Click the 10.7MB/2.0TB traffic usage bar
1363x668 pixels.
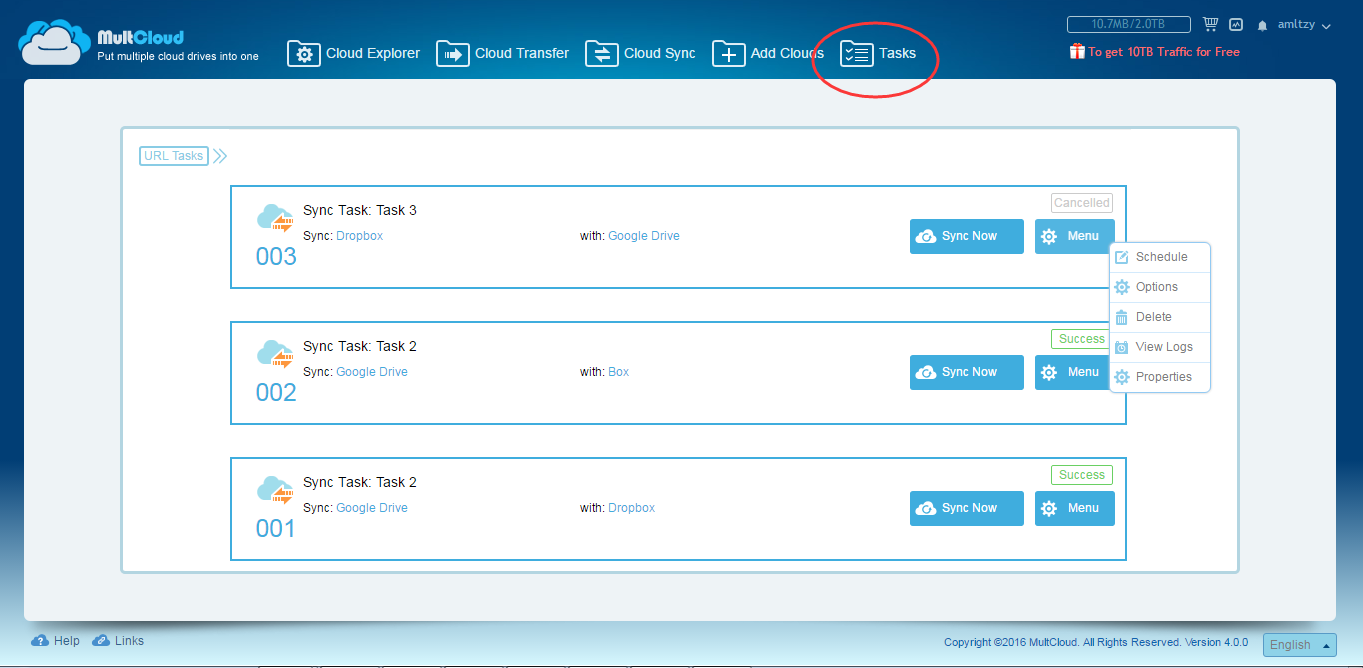(1129, 24)
